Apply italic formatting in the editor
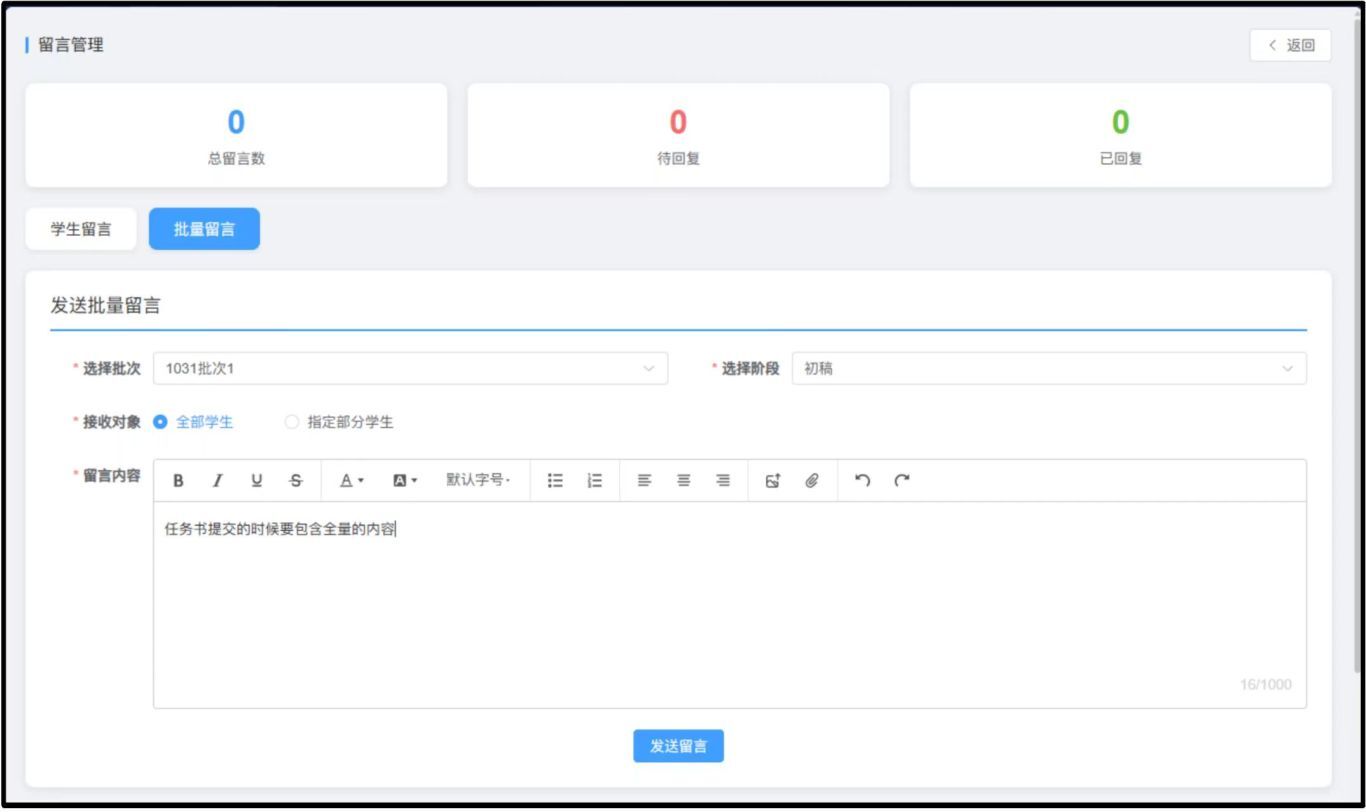Viewport: 1366px width, 812px height. click(x=217, y=481)
